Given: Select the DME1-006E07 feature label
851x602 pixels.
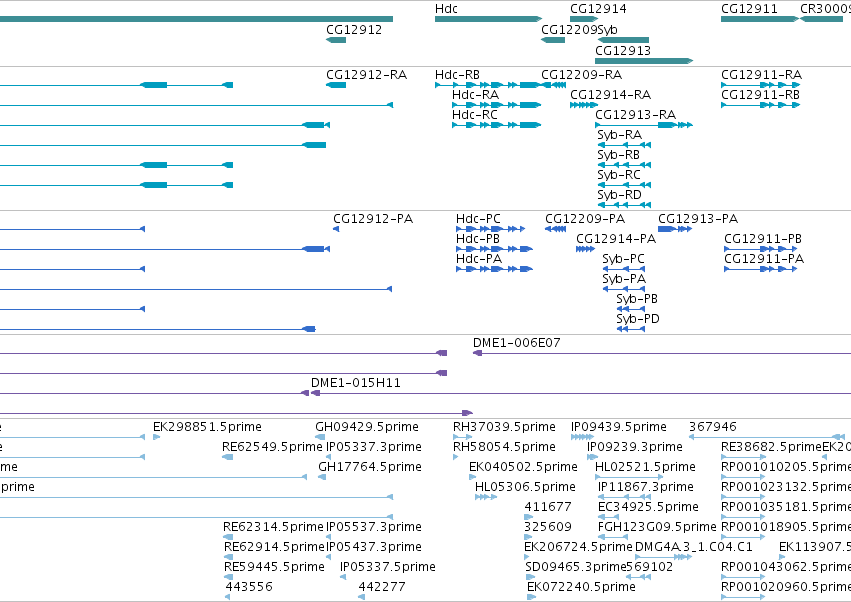Looking at the screenshot, I should pyautogui.click(x=517, y=343).
